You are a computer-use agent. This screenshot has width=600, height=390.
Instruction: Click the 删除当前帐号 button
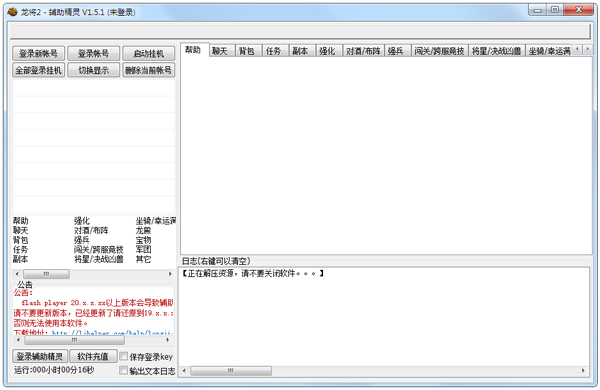click(148, 70)
